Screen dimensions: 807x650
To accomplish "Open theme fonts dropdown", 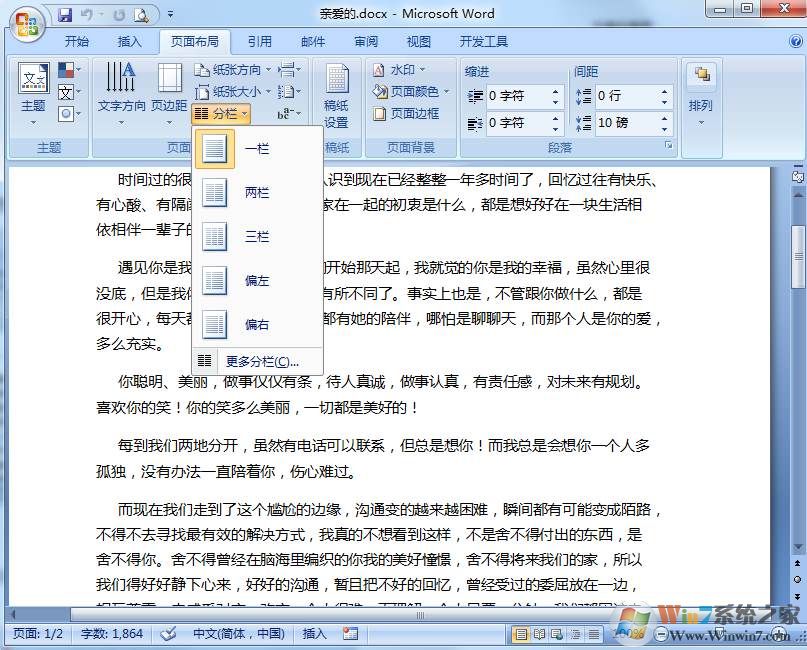I will [69, 92].
